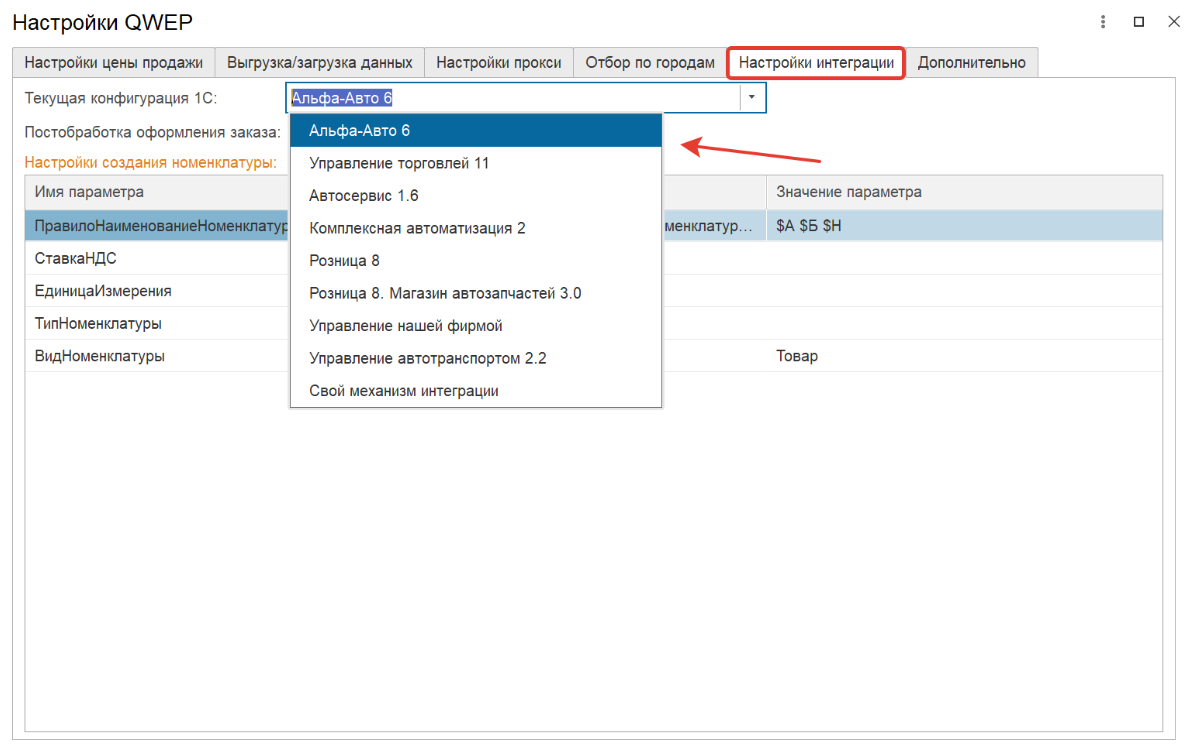Click the Товар value cell
1192x748 pixels.
[x=963, y=356]
